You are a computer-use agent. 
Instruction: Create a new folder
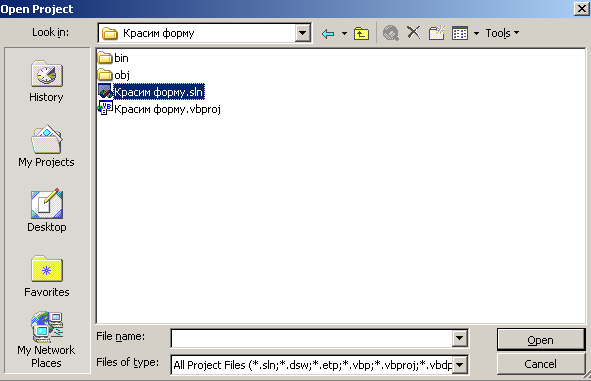point(436,33)
